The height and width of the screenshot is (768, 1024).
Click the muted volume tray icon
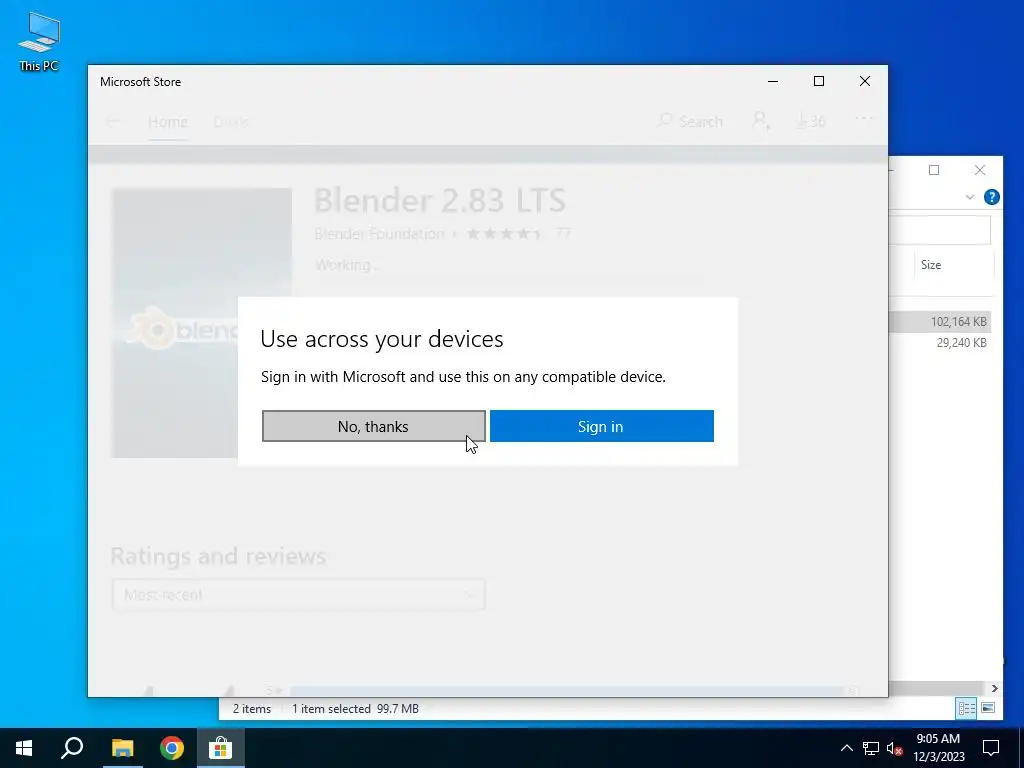(x=895, y=748)
